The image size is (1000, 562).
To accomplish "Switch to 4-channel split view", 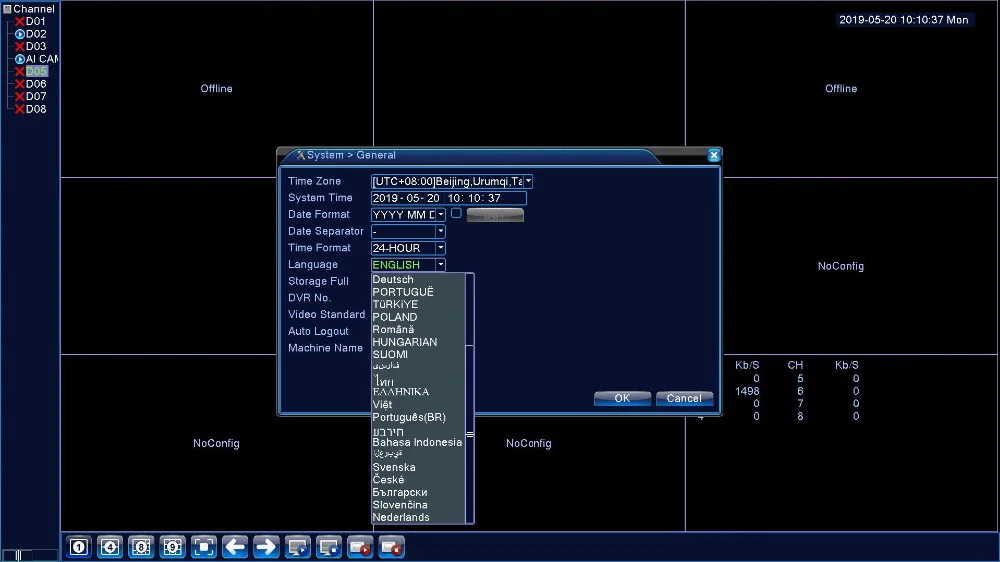I will click(x=110, y=547).
